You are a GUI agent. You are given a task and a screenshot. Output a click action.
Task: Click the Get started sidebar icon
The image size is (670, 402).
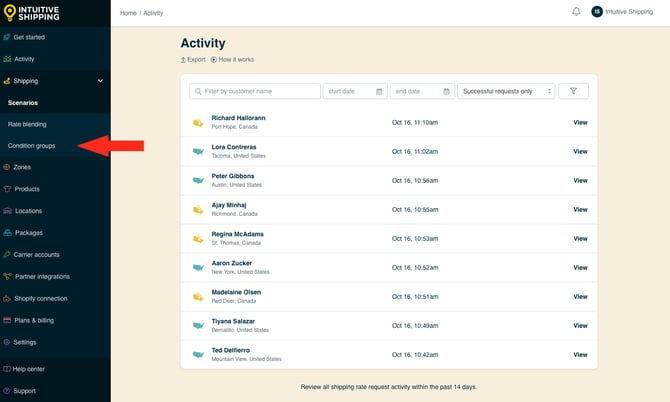pyautogui.click(x=7, y=37)
